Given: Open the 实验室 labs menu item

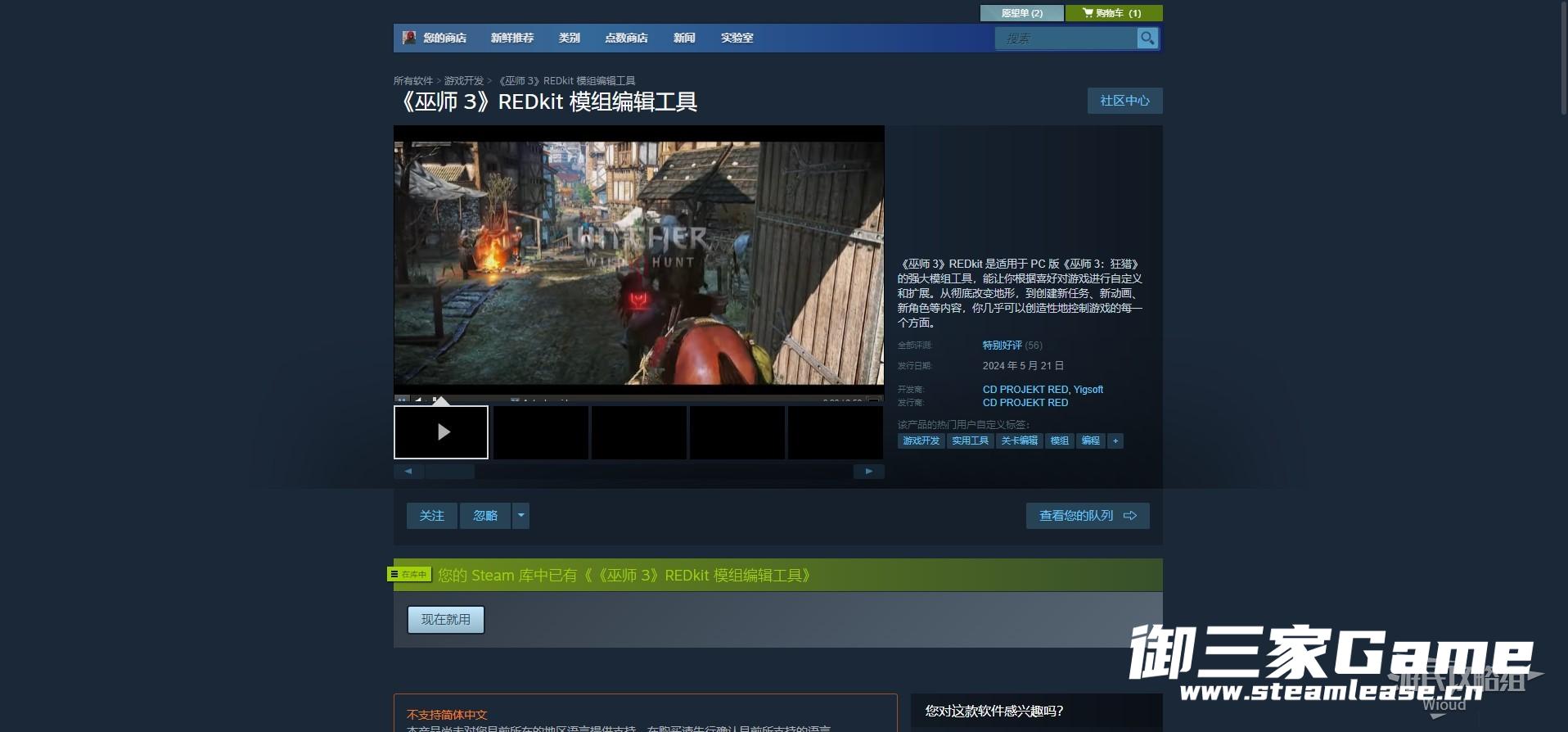Looking at the screenshot, I should click(737, 38).
